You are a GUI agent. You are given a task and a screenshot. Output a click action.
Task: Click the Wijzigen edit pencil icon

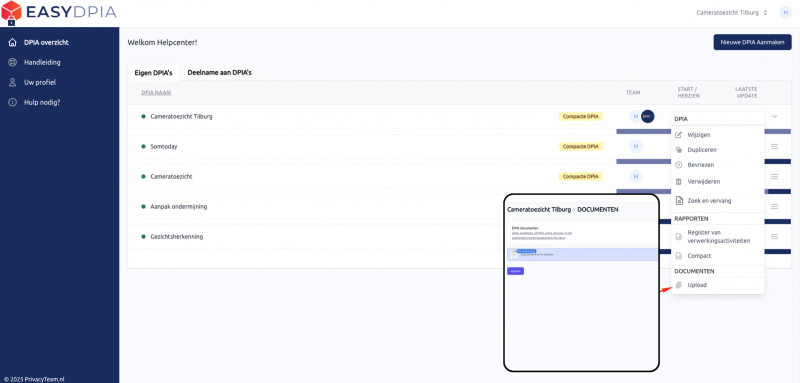pos(679,135)
